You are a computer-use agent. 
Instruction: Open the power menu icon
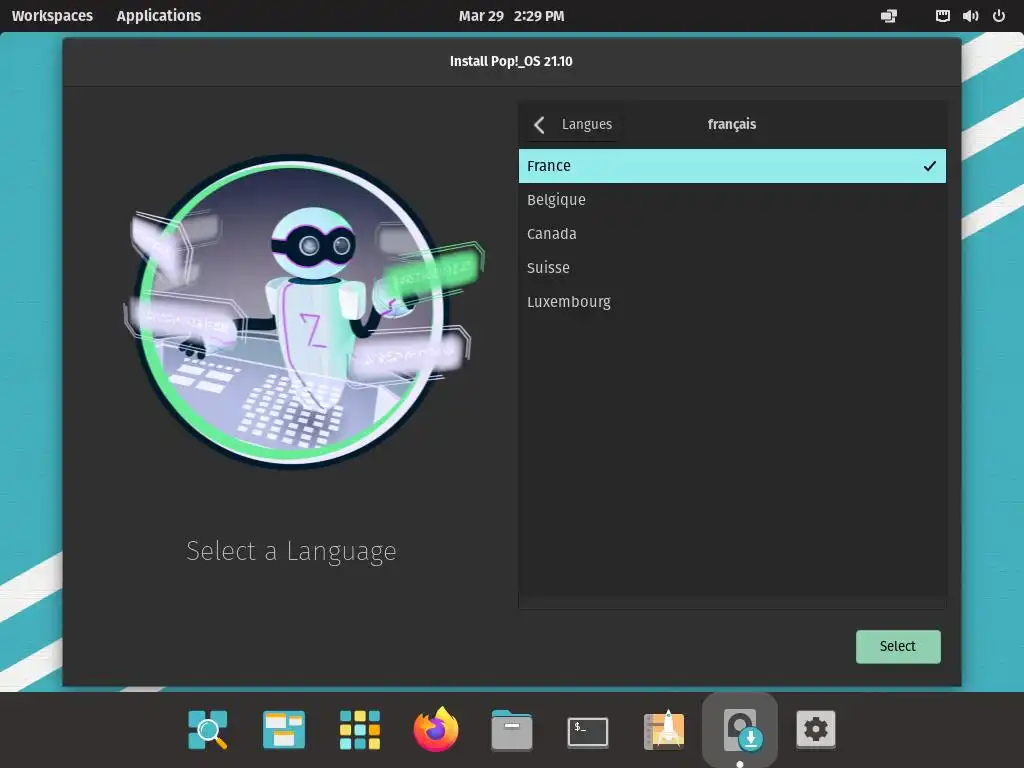click(x=999, y=16)
